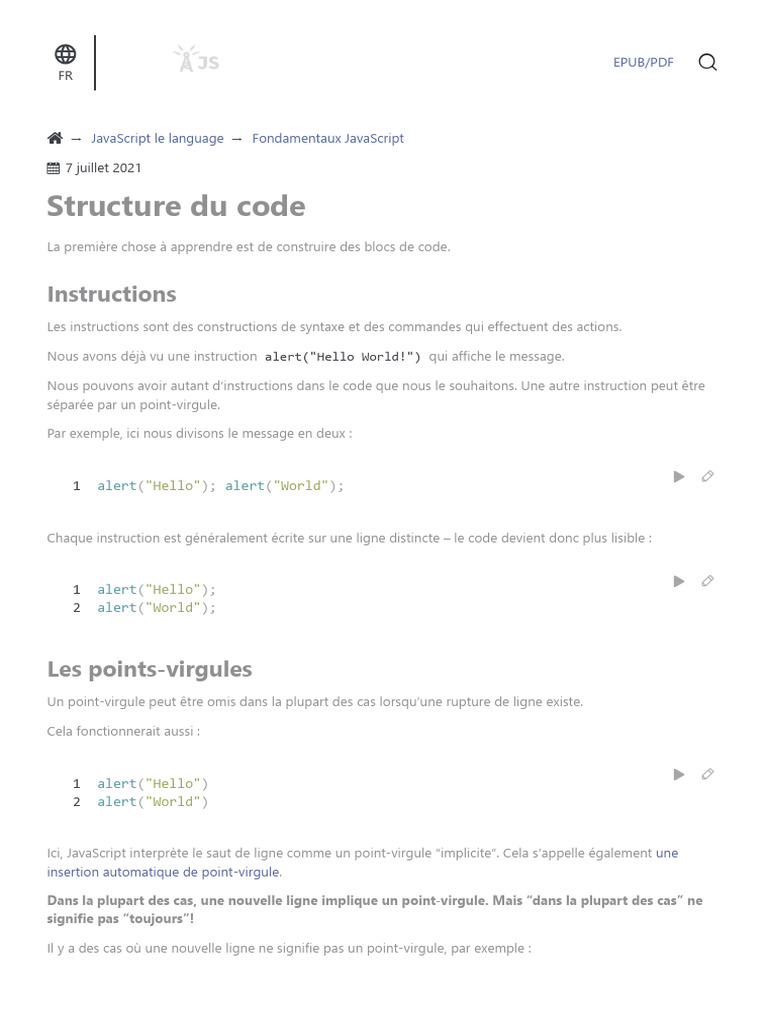Screen dimensions: 768x1024
Task: Click the JS site logo
Action: 196,61
